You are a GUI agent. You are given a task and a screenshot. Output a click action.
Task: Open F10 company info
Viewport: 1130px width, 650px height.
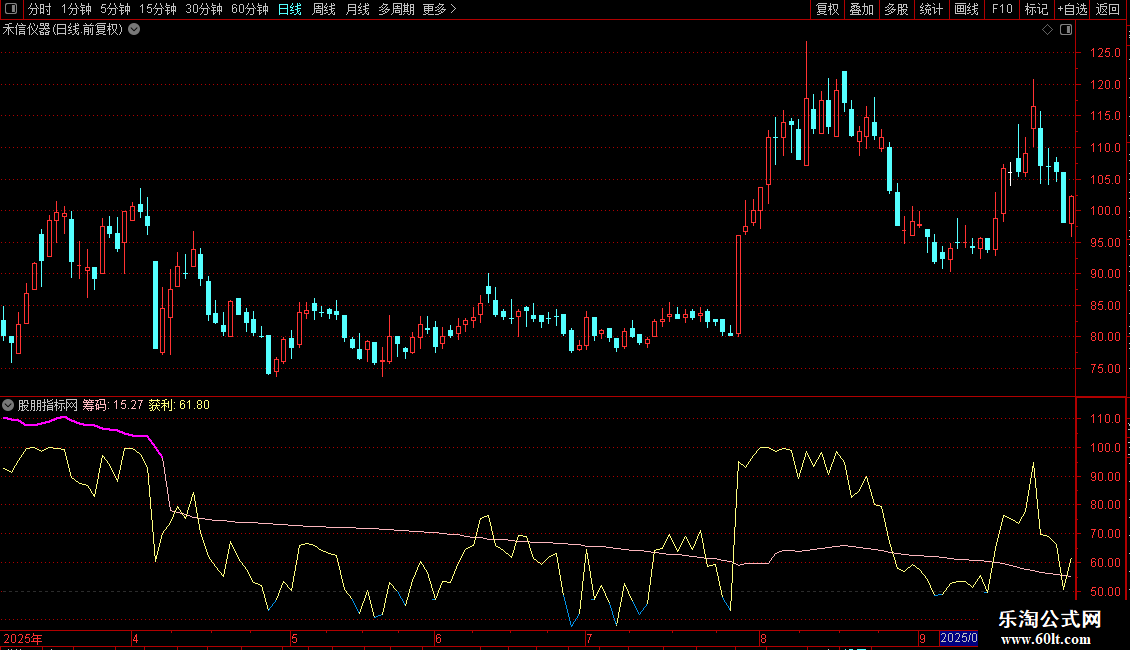click(1002, 9)
